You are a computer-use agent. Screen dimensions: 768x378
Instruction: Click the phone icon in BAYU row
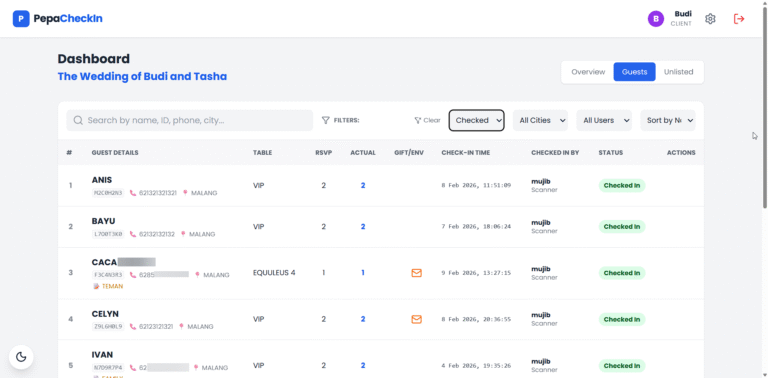(133, 234)
